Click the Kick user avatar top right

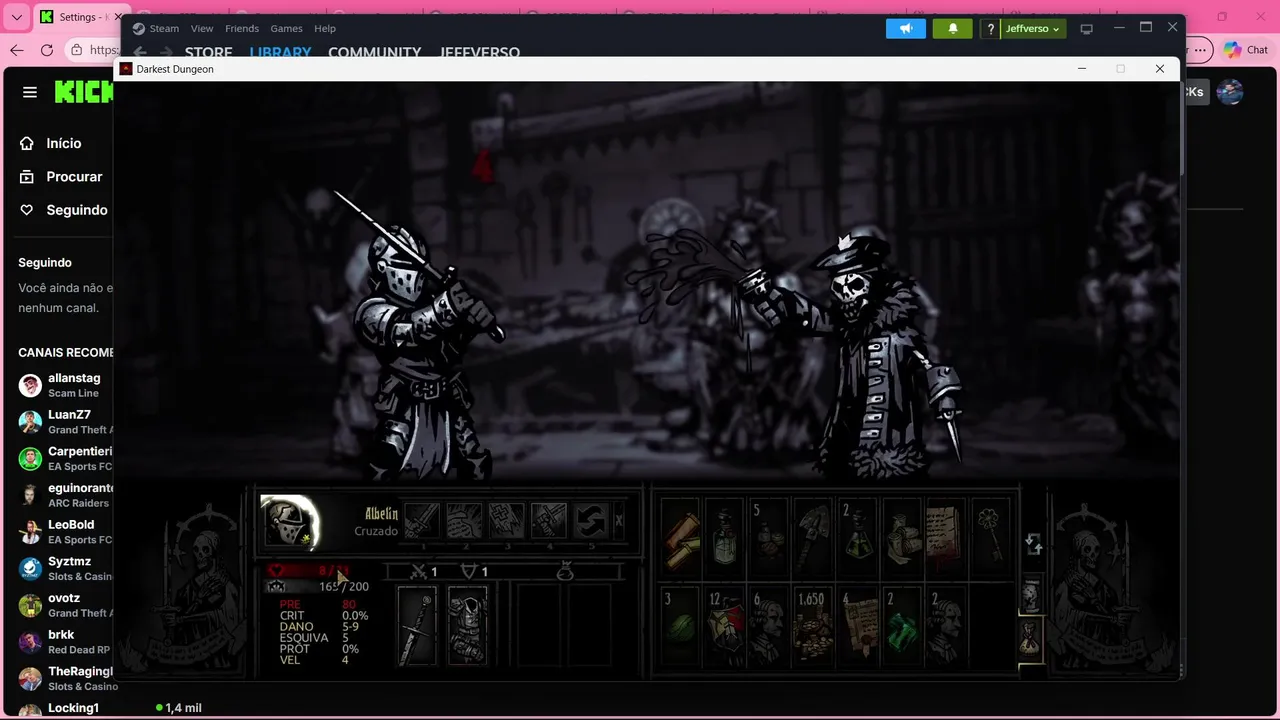1230,92
